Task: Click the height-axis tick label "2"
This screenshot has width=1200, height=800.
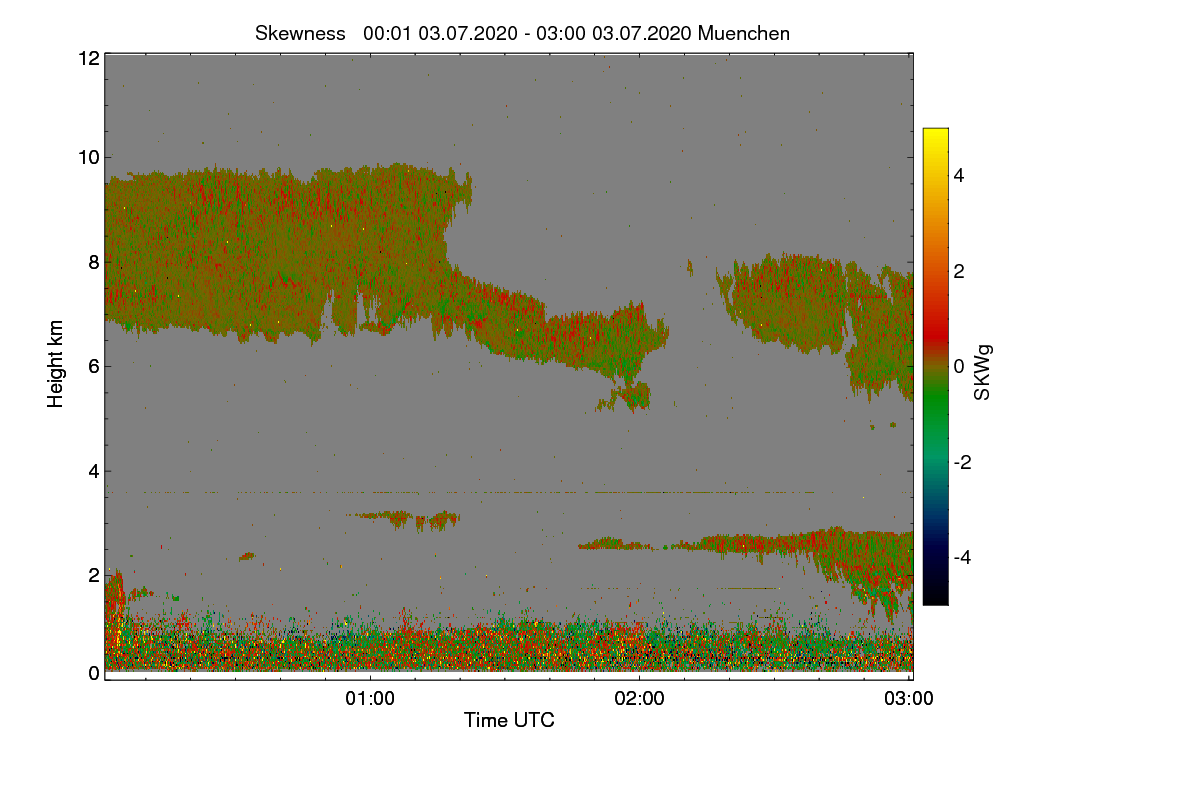Action: 93,575
